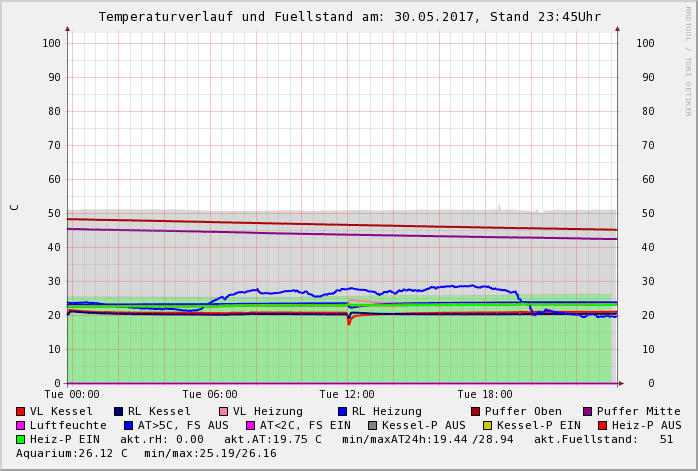Select the Tue 12:00 time axis label
698x471 pixels.
(346, 395)
